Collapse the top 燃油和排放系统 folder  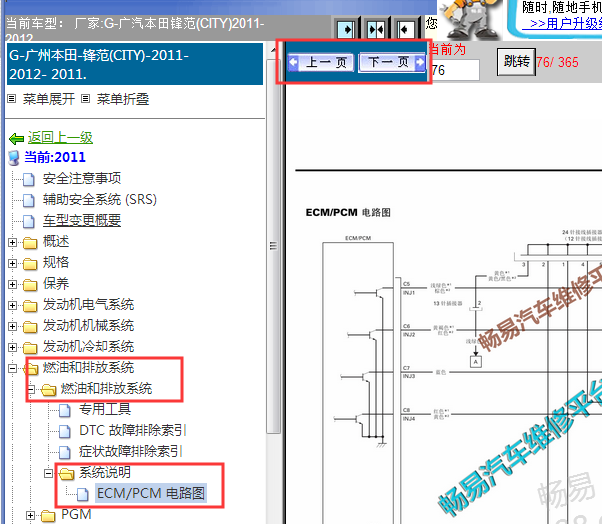point(12,369)
